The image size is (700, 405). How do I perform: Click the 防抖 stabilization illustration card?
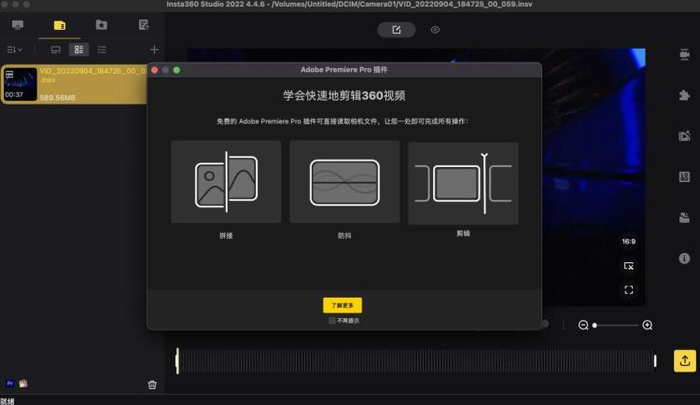tap(345, 182)
